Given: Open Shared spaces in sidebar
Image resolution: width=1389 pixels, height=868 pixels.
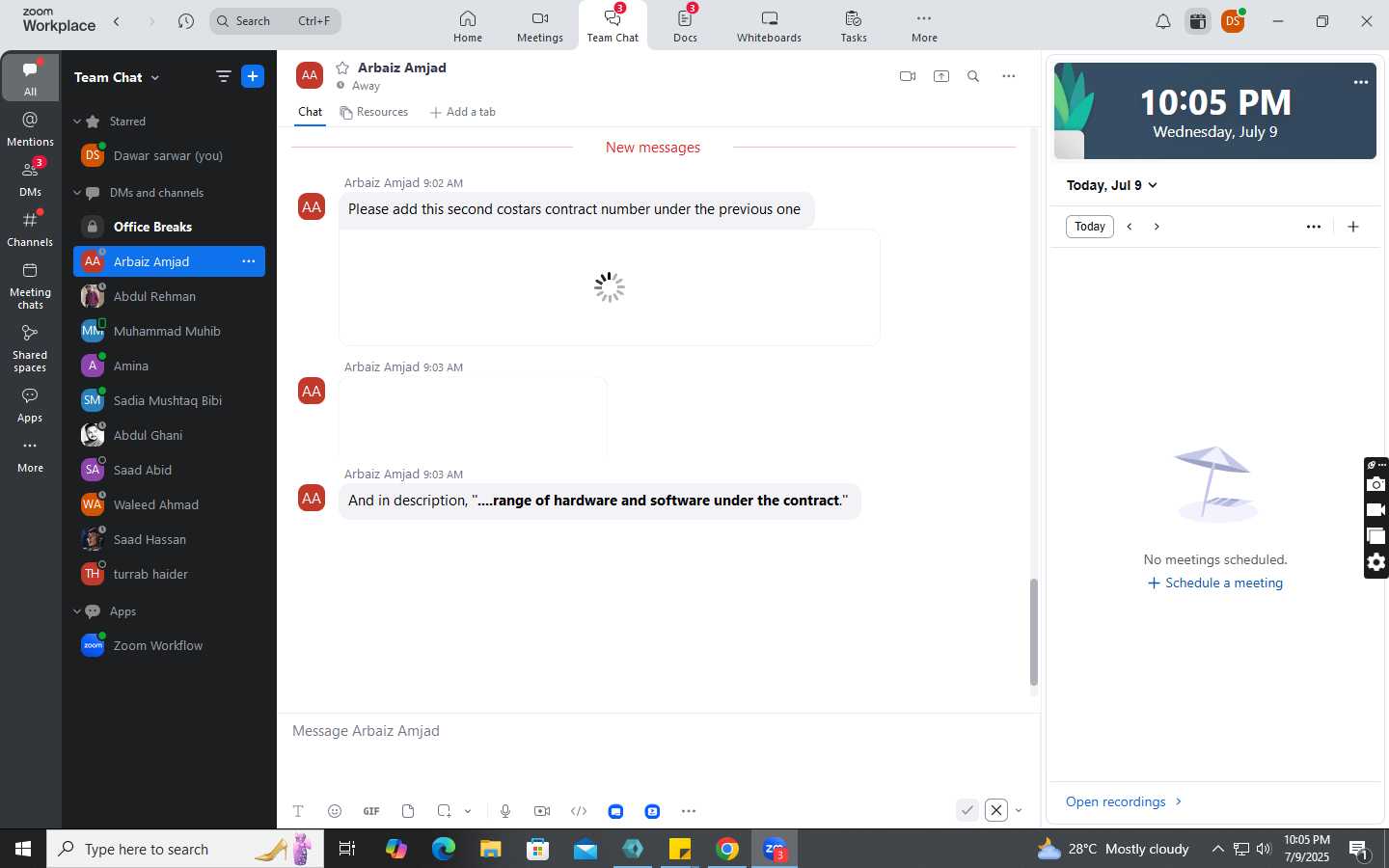Looking at the screenshot, I should tap(30, 348).
